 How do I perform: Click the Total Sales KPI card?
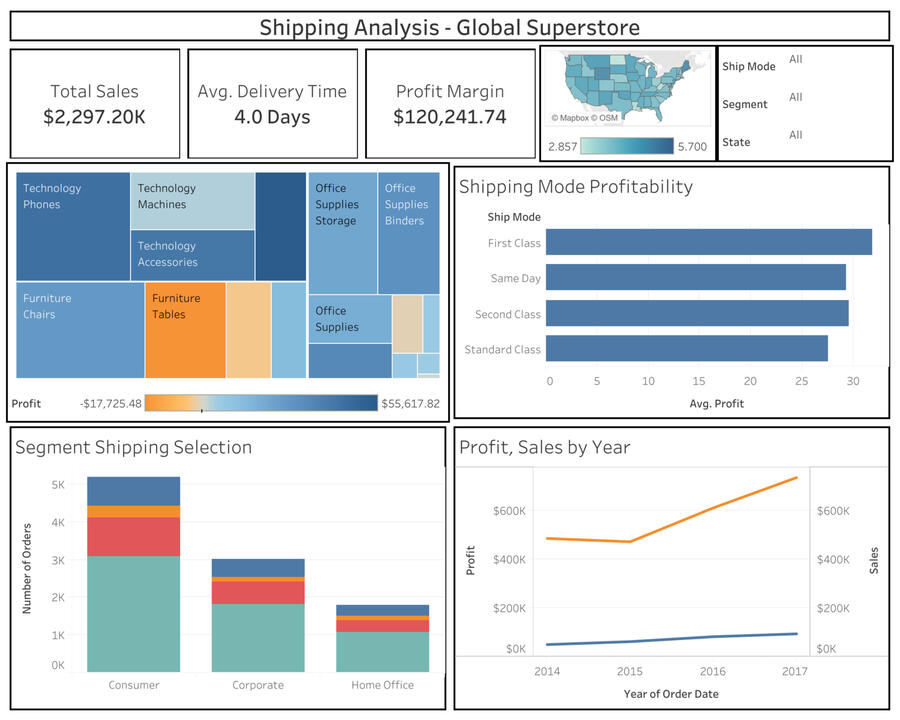point(95,104)
